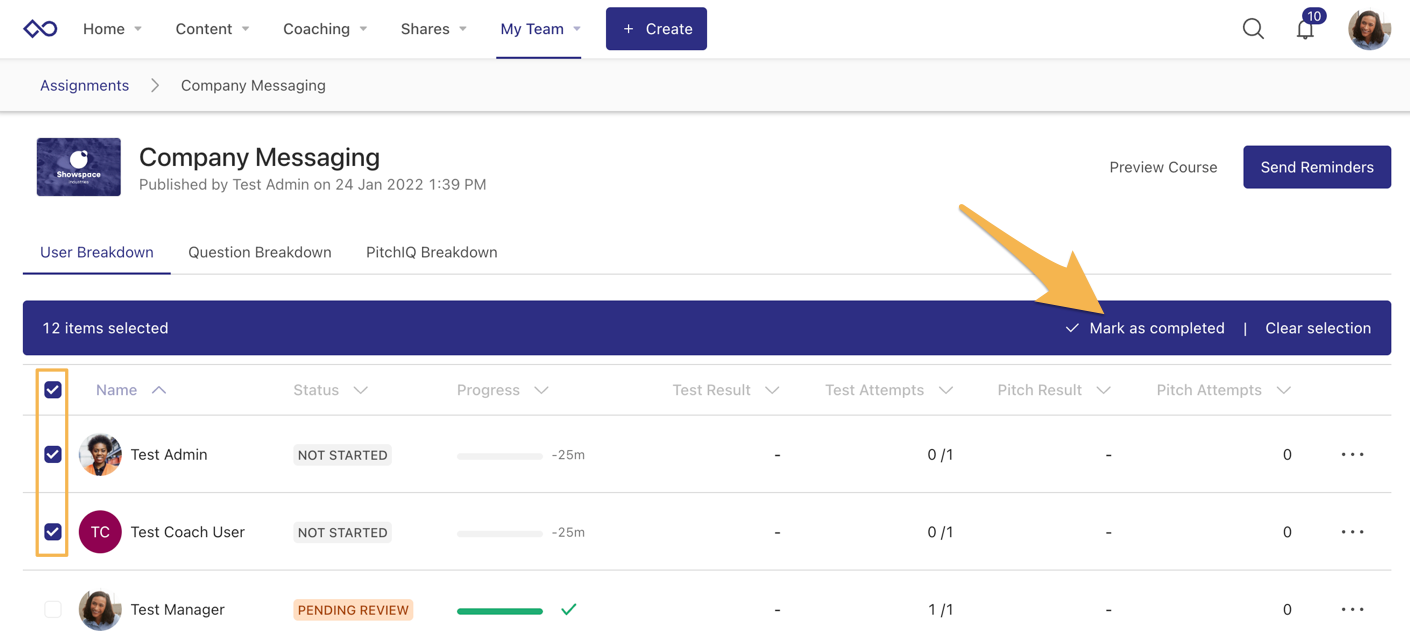Click the NOT STARTED badge for Test Admin
The width and height of the screenshot is (1410, 643).
point(342,455)
